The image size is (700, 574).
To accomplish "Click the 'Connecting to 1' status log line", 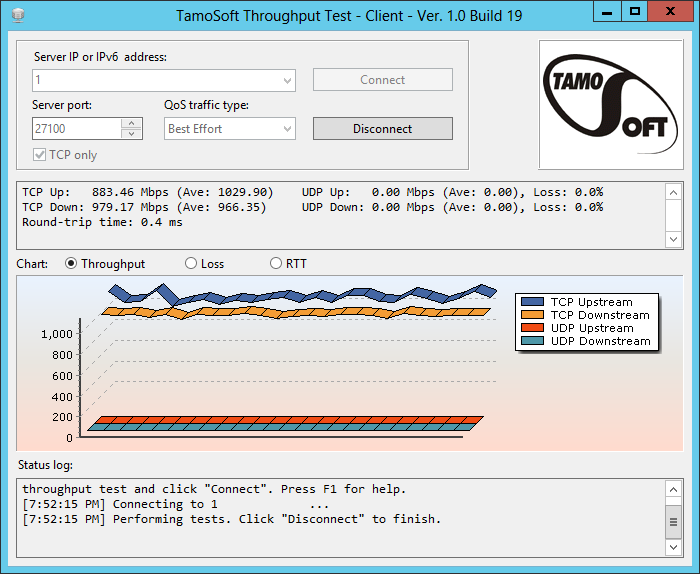I will tap(175, 504).
